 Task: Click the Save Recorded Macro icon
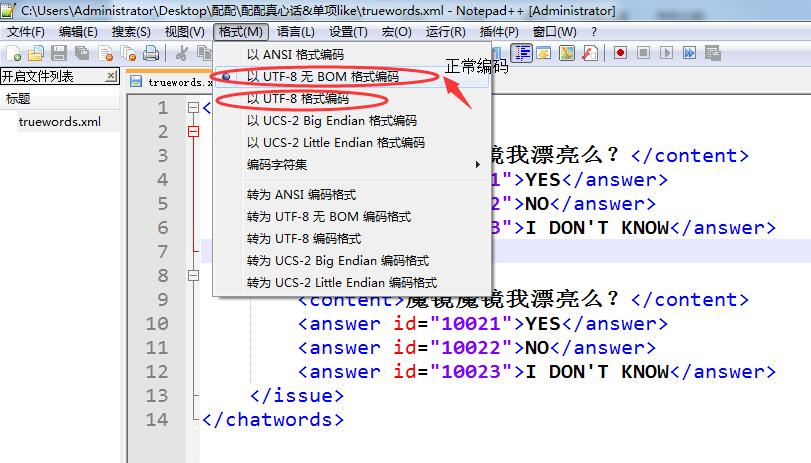click(712, 53)
